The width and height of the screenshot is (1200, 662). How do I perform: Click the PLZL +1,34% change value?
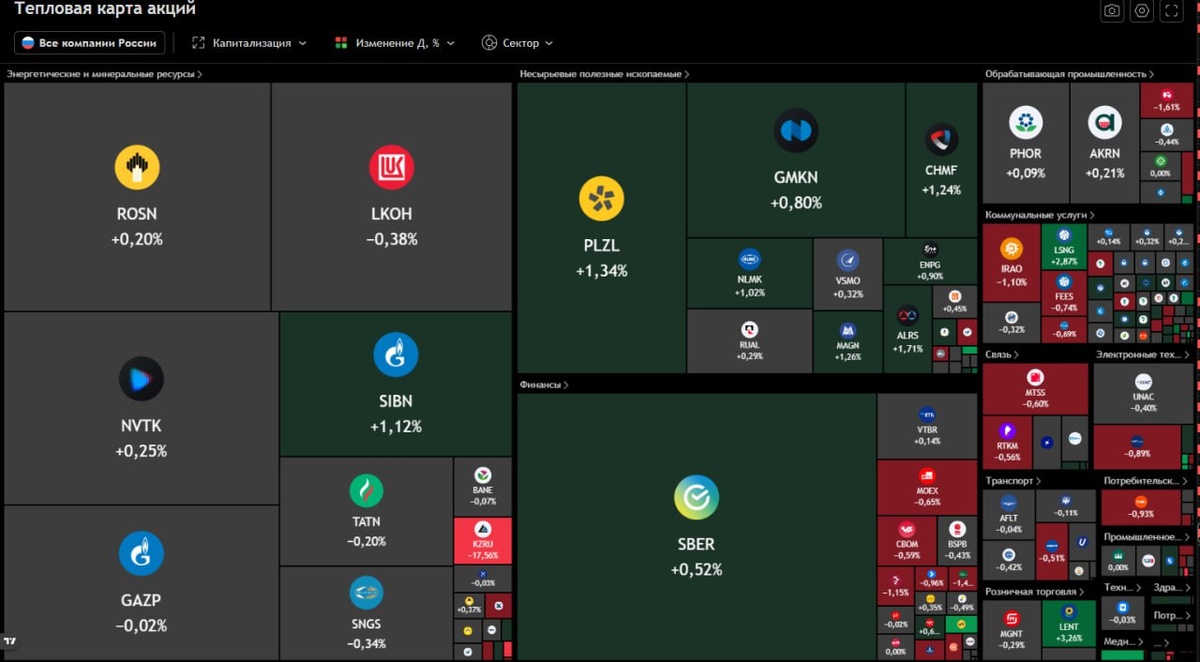[602, 271]
